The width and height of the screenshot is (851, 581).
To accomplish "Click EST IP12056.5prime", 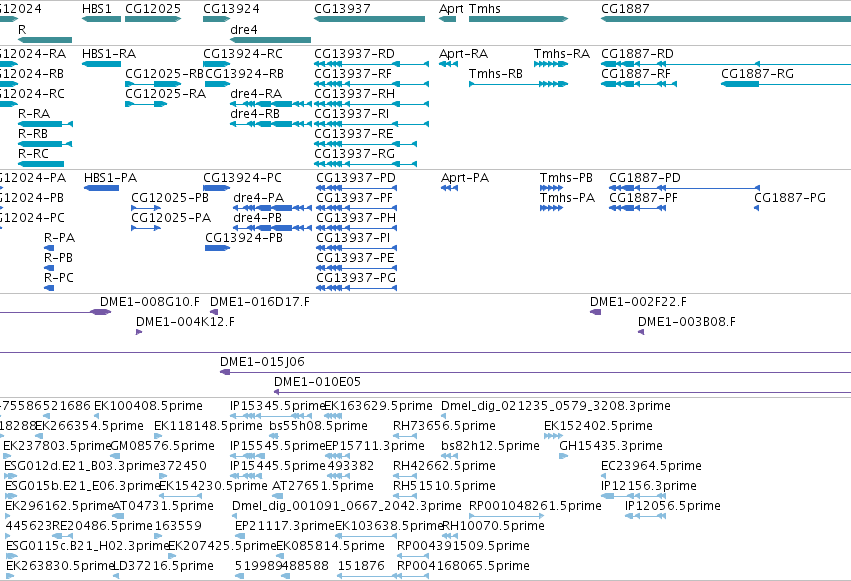I will tap(645, 516).
